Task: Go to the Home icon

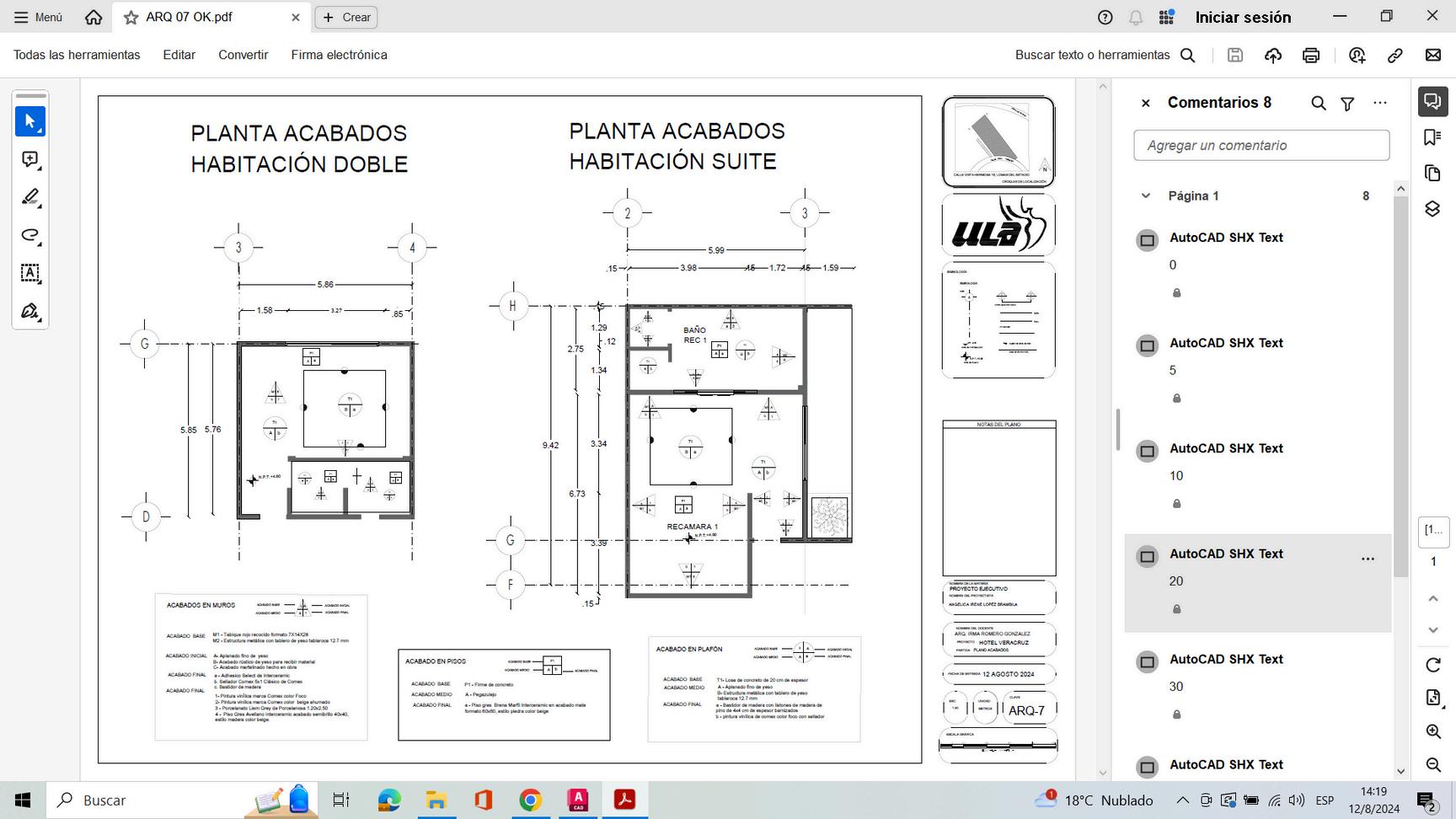Action: point(94,17)
